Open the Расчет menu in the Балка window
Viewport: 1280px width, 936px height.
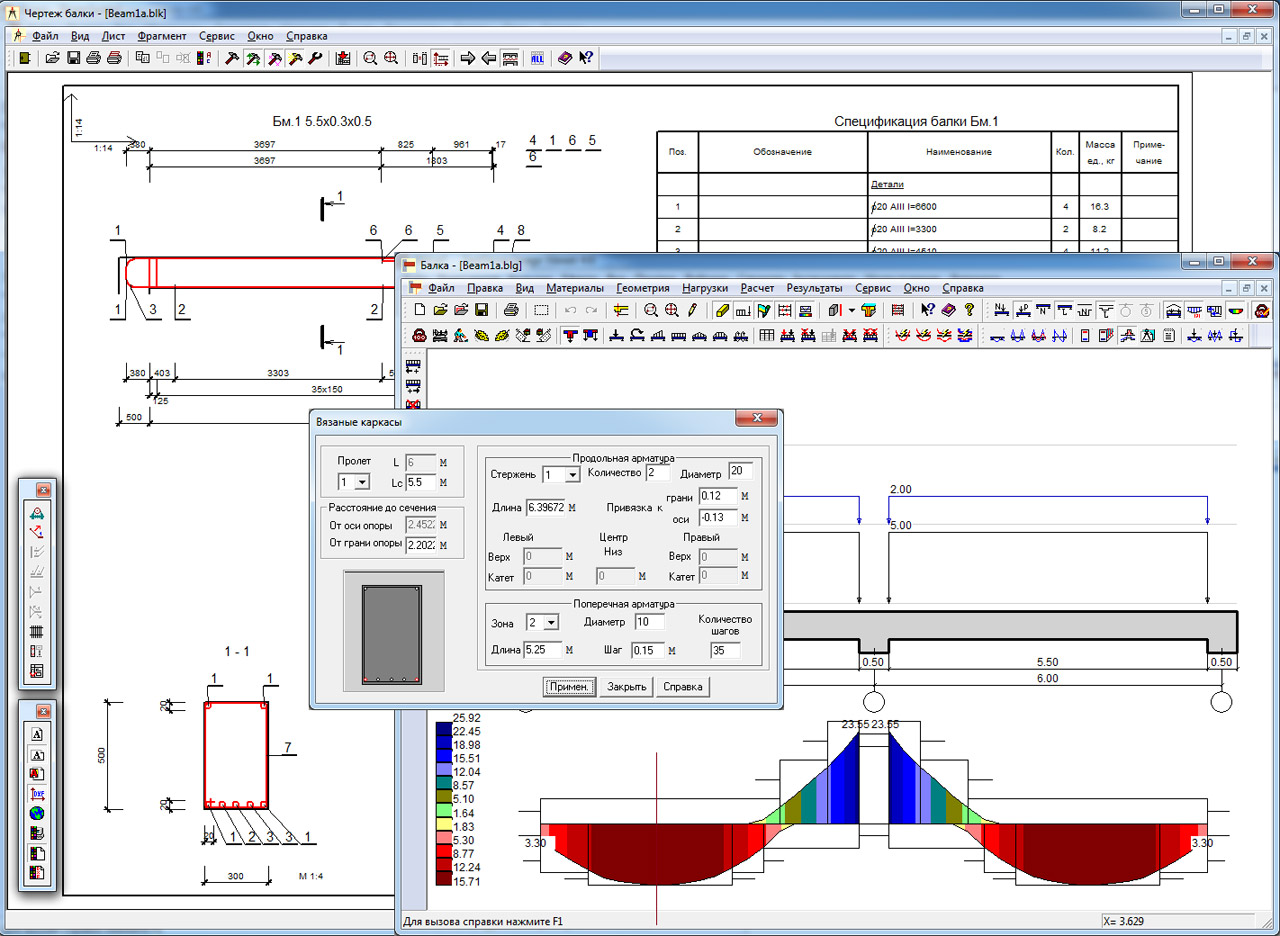759,288
